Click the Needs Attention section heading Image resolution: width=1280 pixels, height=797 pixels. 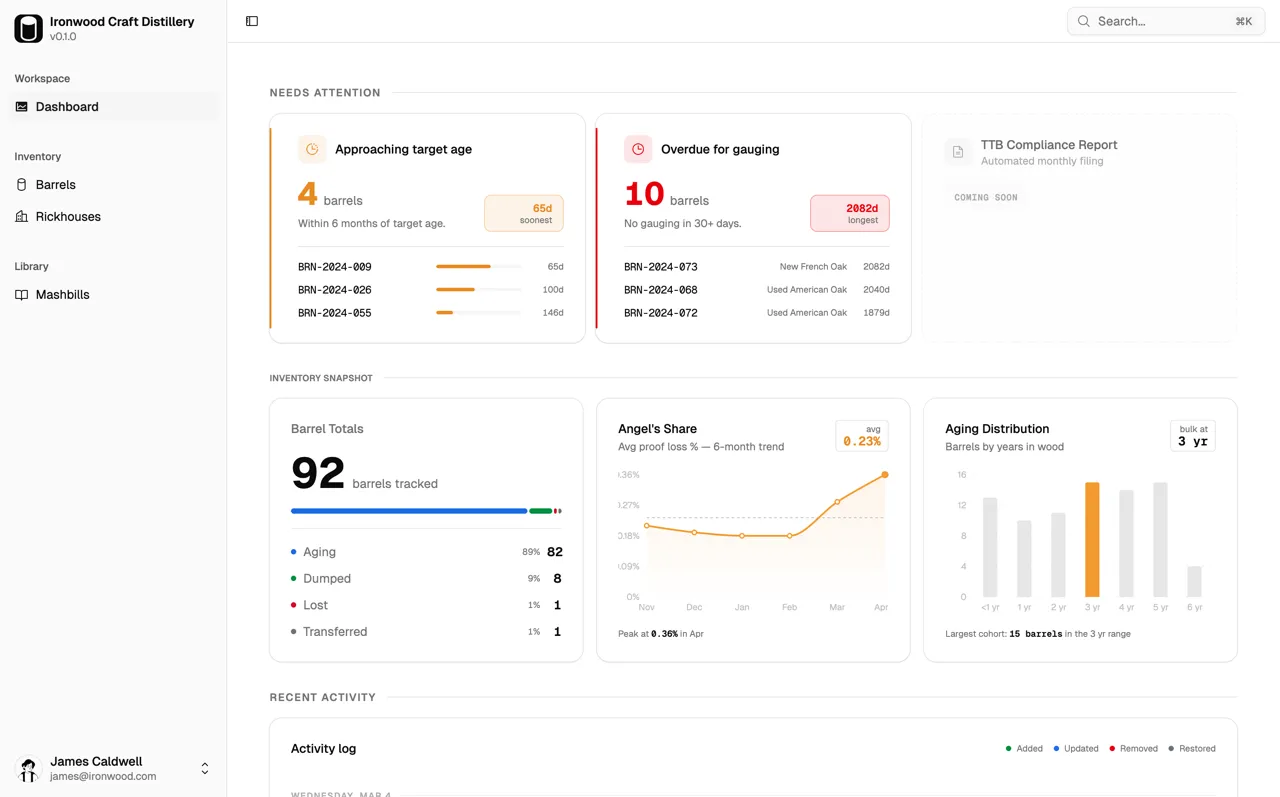click(x=324, y=92)
